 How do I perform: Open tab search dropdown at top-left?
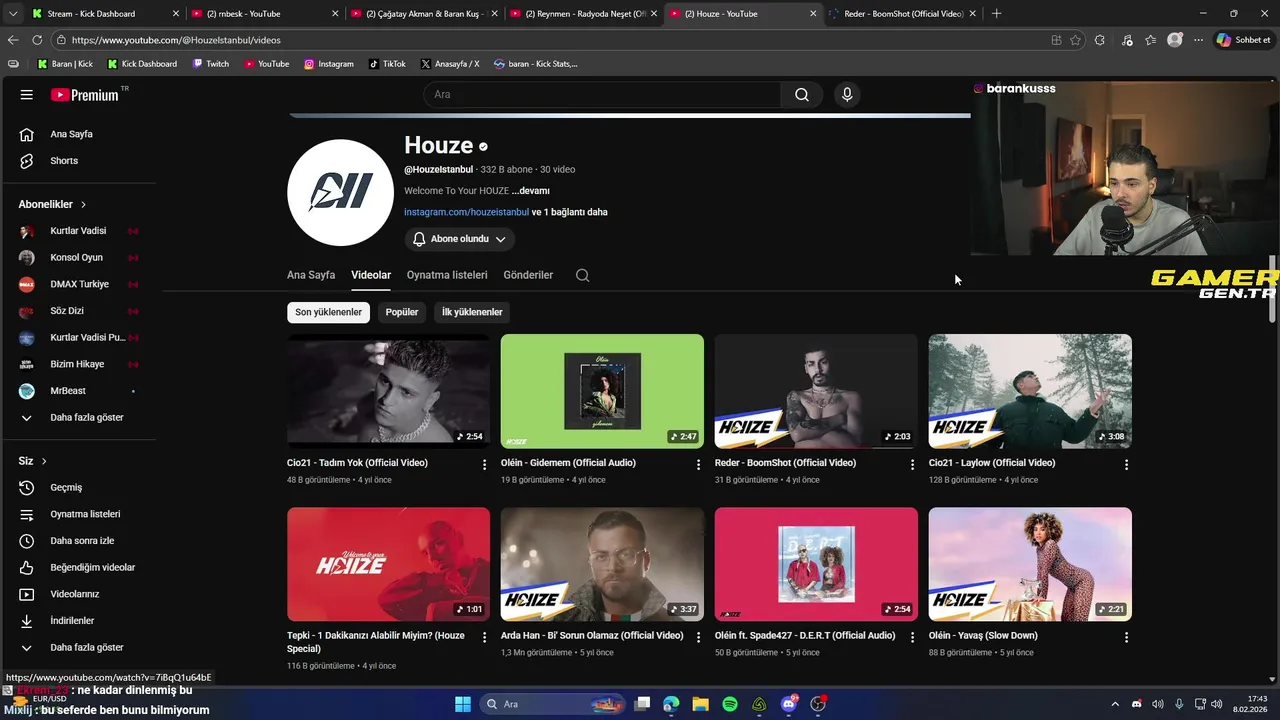tap(12, 14)
